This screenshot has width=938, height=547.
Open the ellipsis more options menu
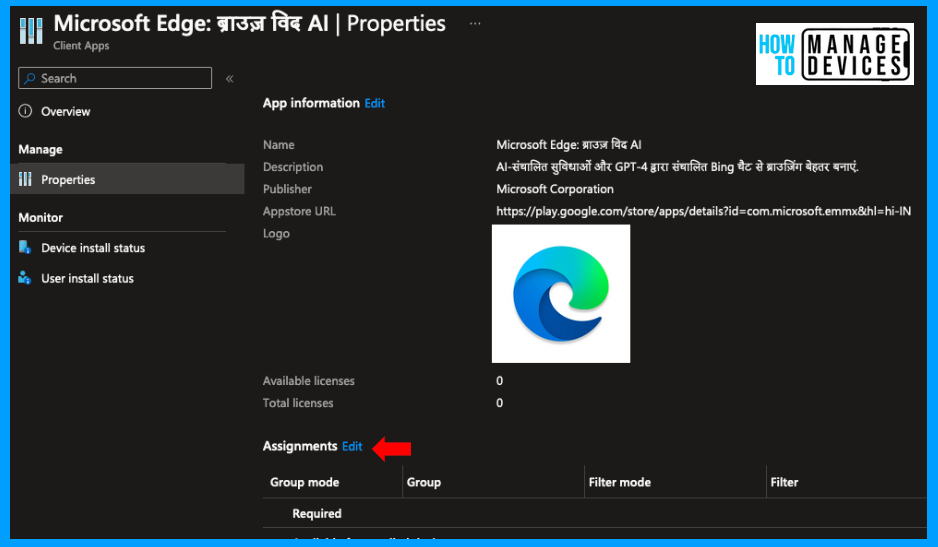[475, 24]
